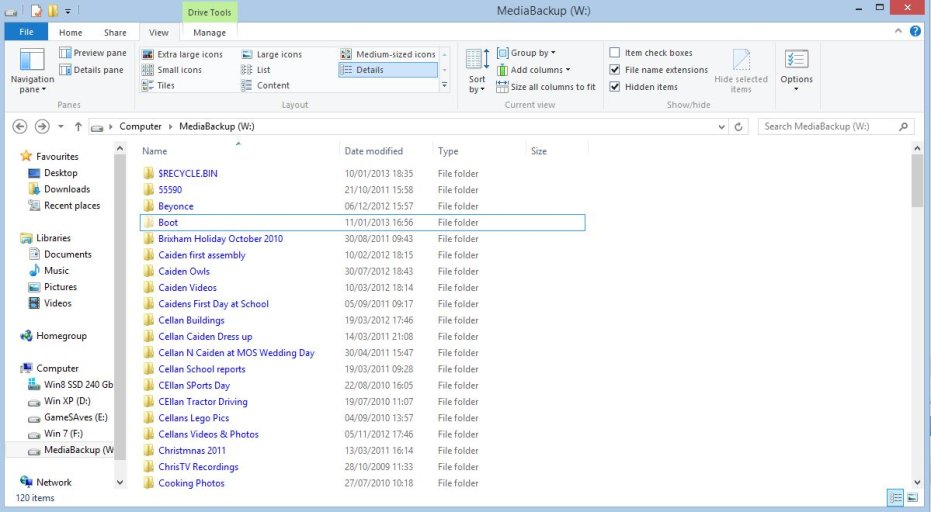The width and height of the screenshot is (931, 512).
Task: Open the Add columns dropdown
Action: (533, 69)
